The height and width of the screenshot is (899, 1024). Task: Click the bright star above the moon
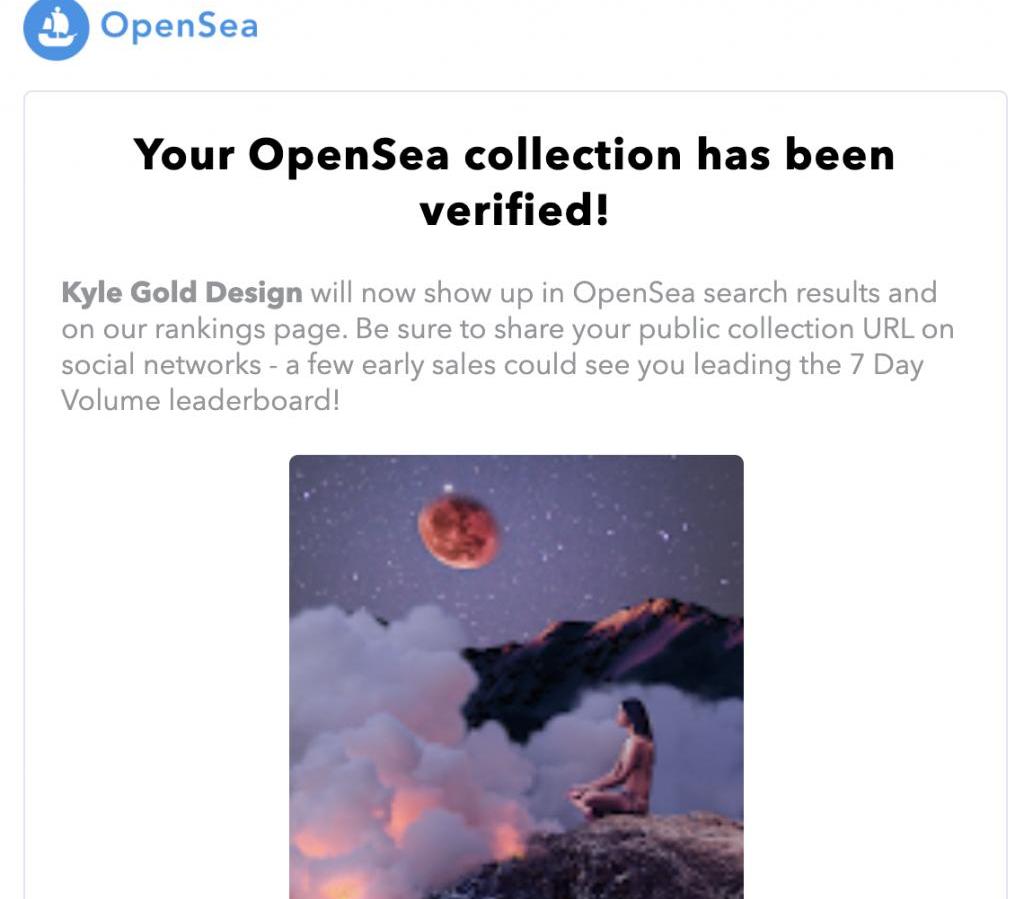tap(448, 488)
